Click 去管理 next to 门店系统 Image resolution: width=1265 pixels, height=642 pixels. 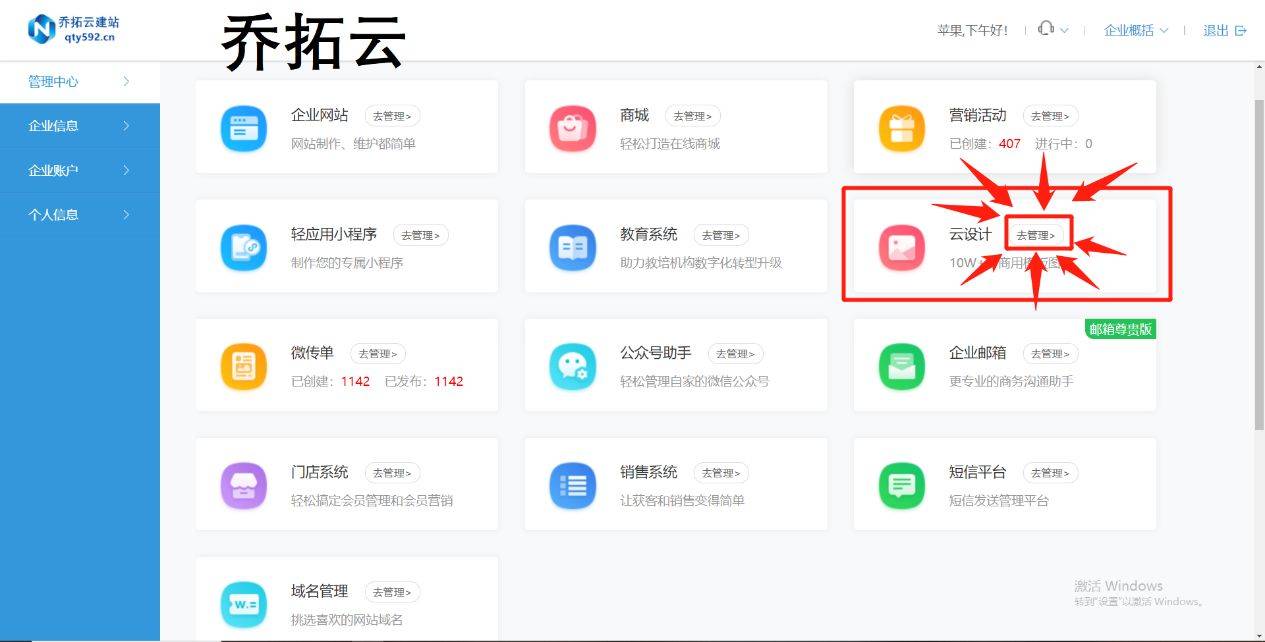click(392, 472)
